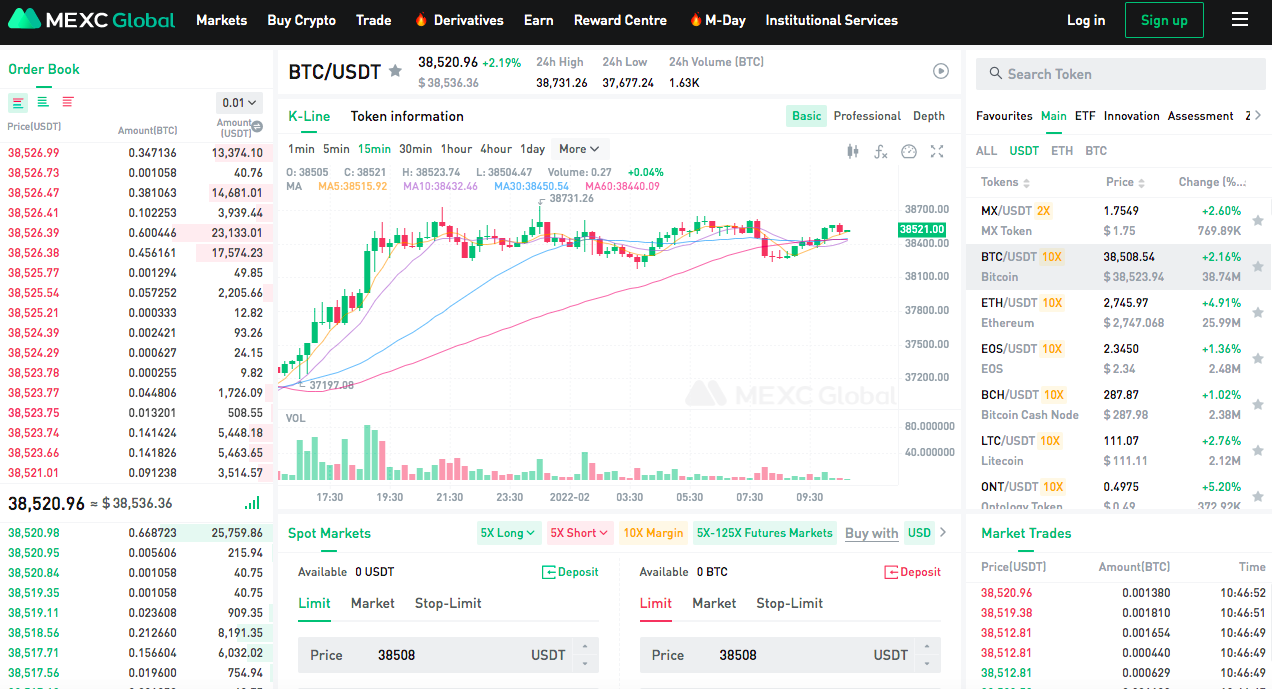Open the Token information tab
1272x689 pixels.
tap(407, 116)
